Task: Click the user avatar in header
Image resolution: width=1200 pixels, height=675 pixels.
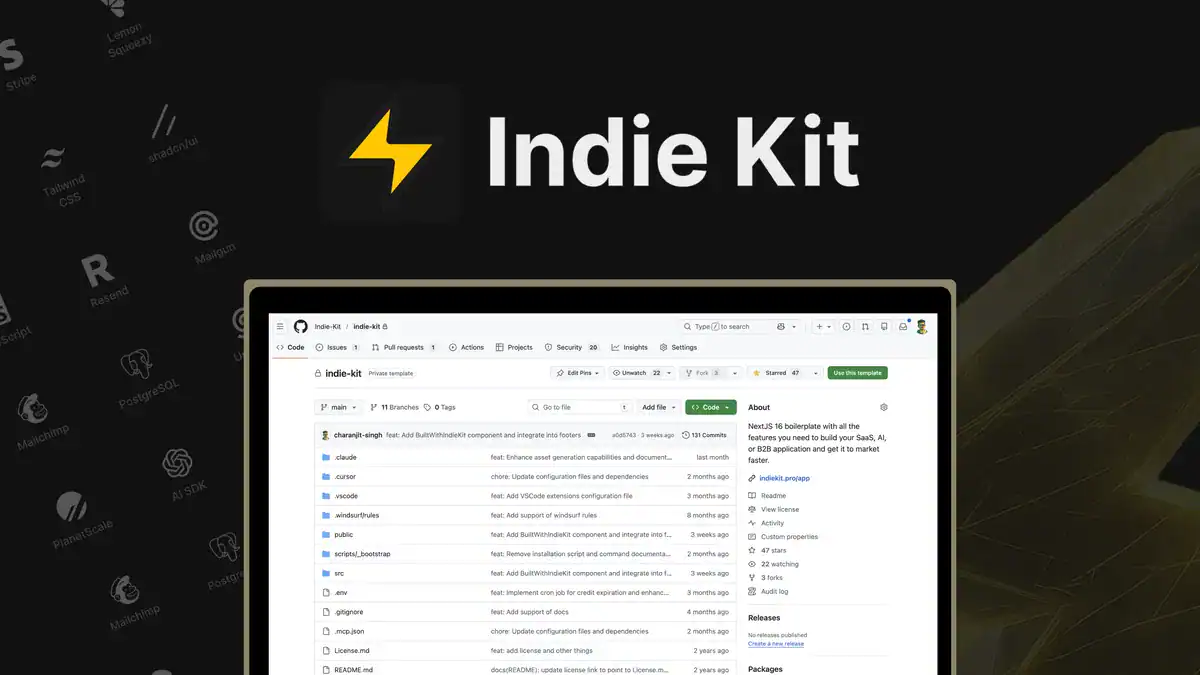Action: pos(921,327)
